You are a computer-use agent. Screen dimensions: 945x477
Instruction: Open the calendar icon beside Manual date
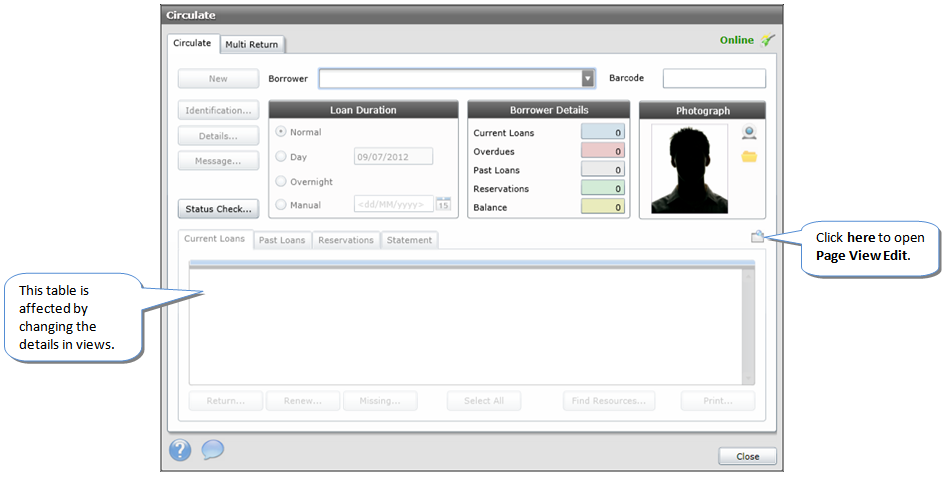tap(444, 205)
